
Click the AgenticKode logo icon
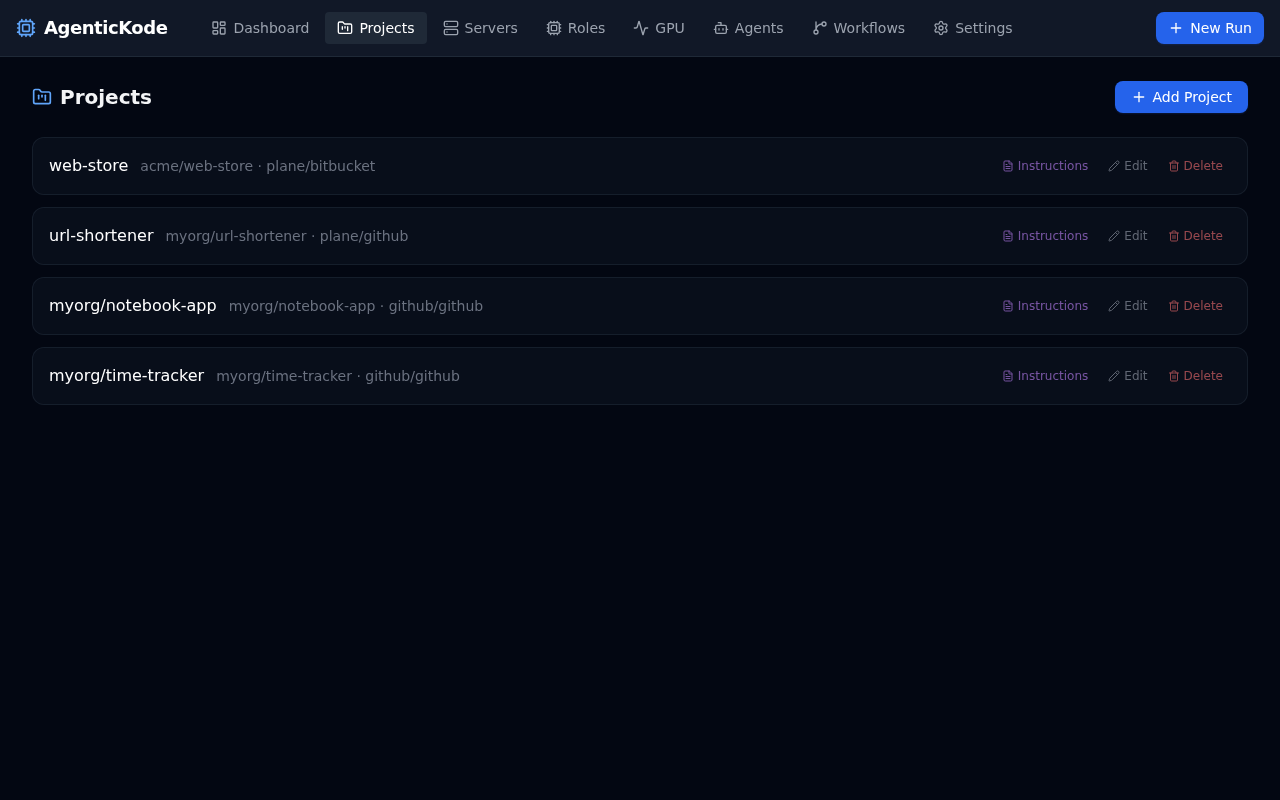point(25,28)
